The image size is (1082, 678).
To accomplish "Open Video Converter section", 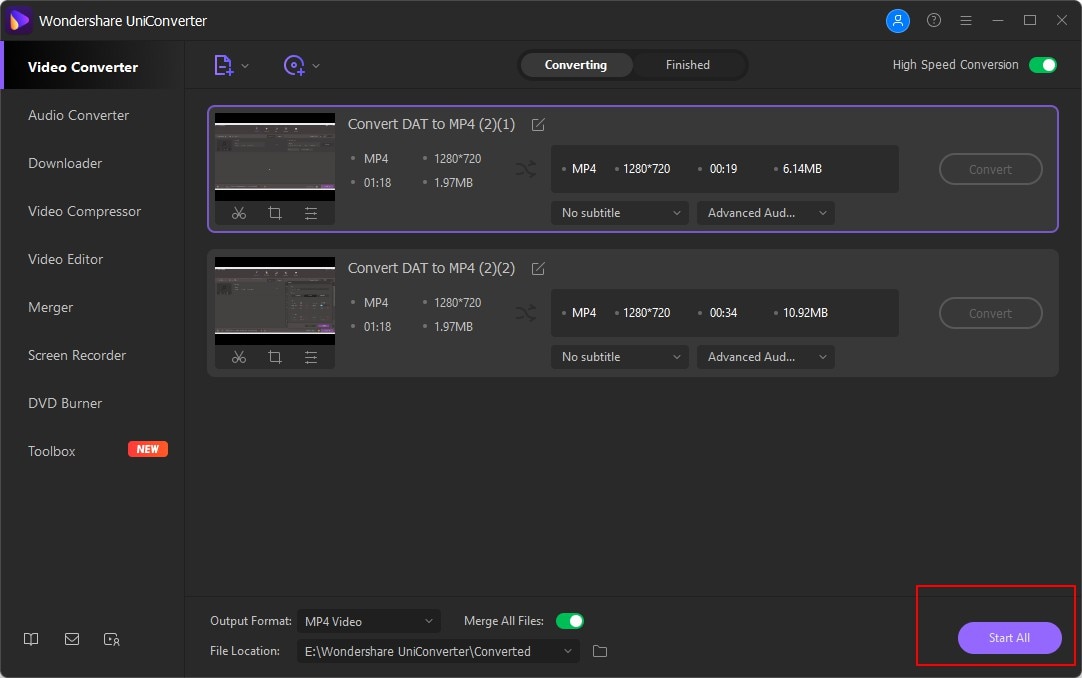I will pos(92,67).
